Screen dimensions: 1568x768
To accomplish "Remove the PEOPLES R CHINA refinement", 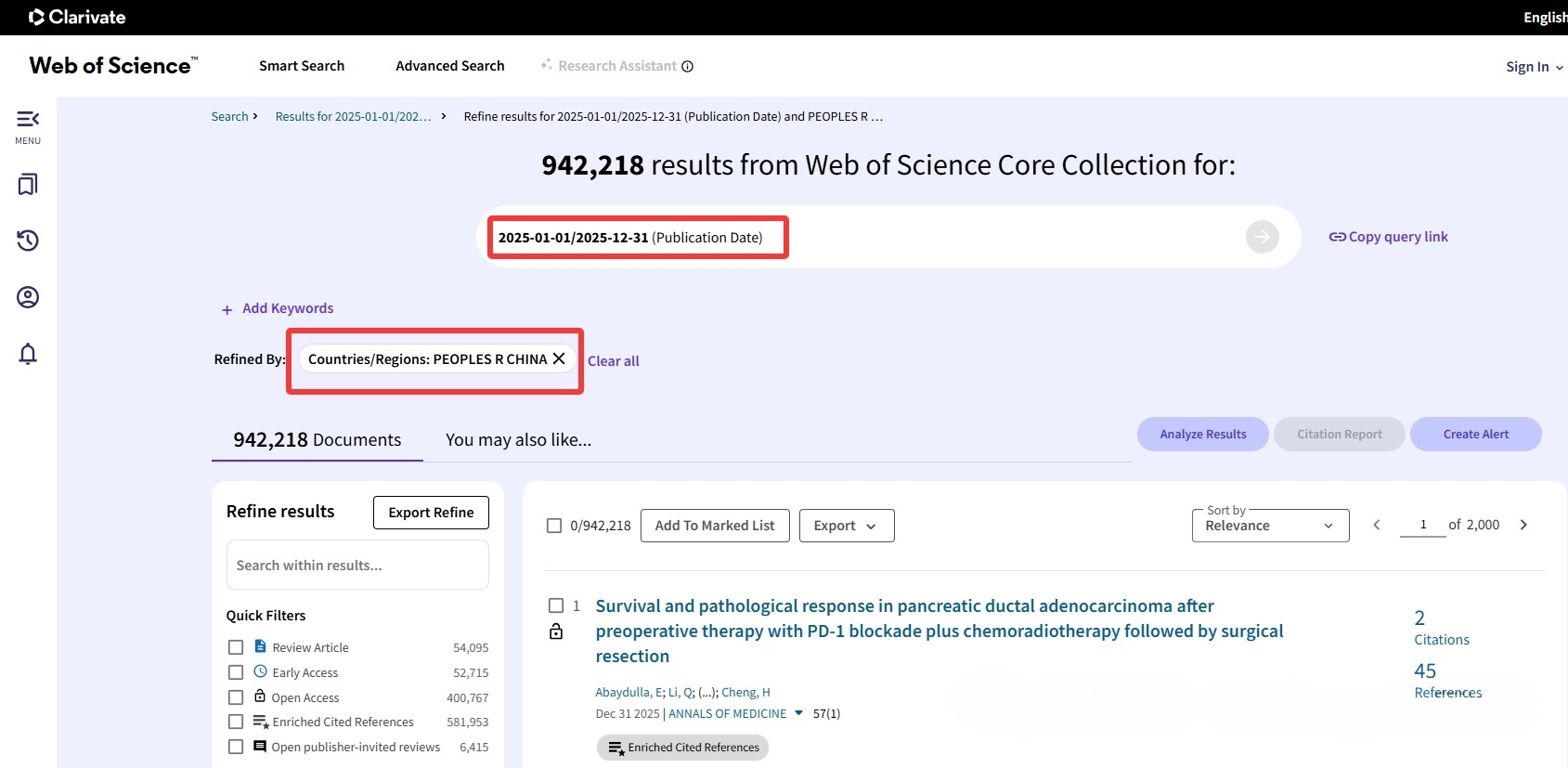I will point(559,358).
